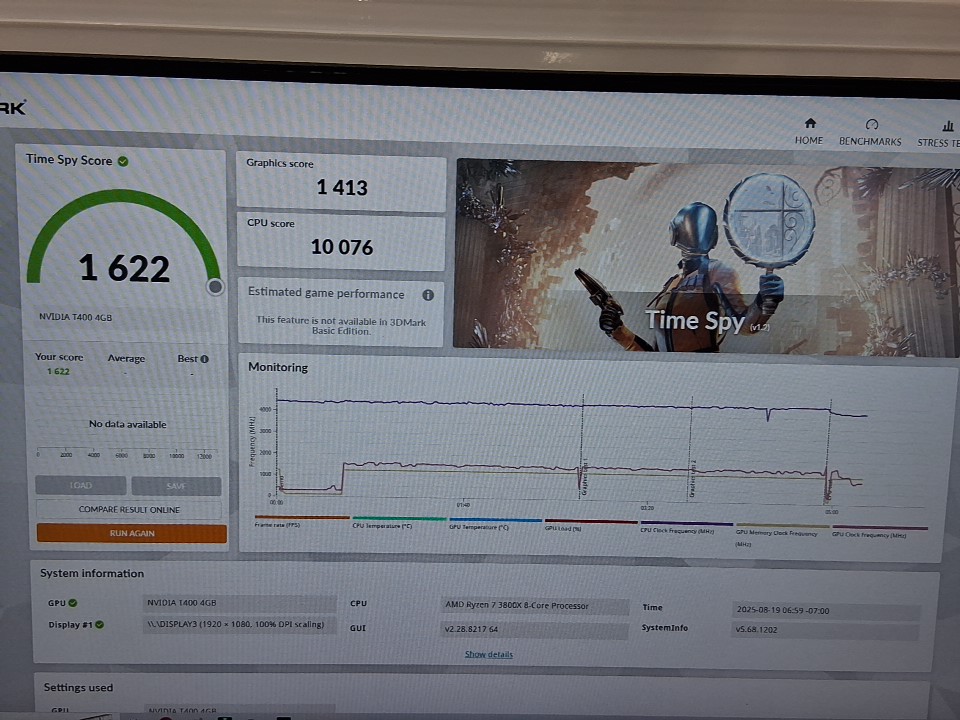Click the SAVE button
The image size is (960, 720).
176,486
